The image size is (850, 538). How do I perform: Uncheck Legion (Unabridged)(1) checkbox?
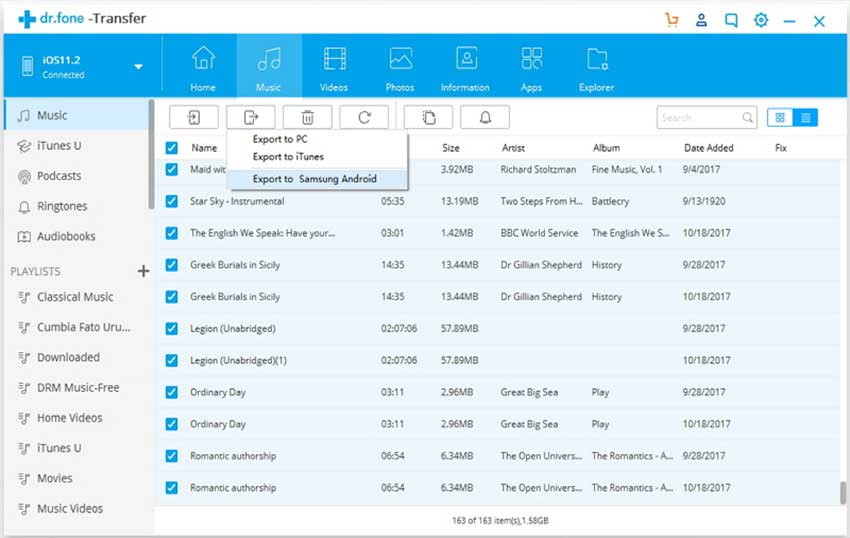(172, 360)
